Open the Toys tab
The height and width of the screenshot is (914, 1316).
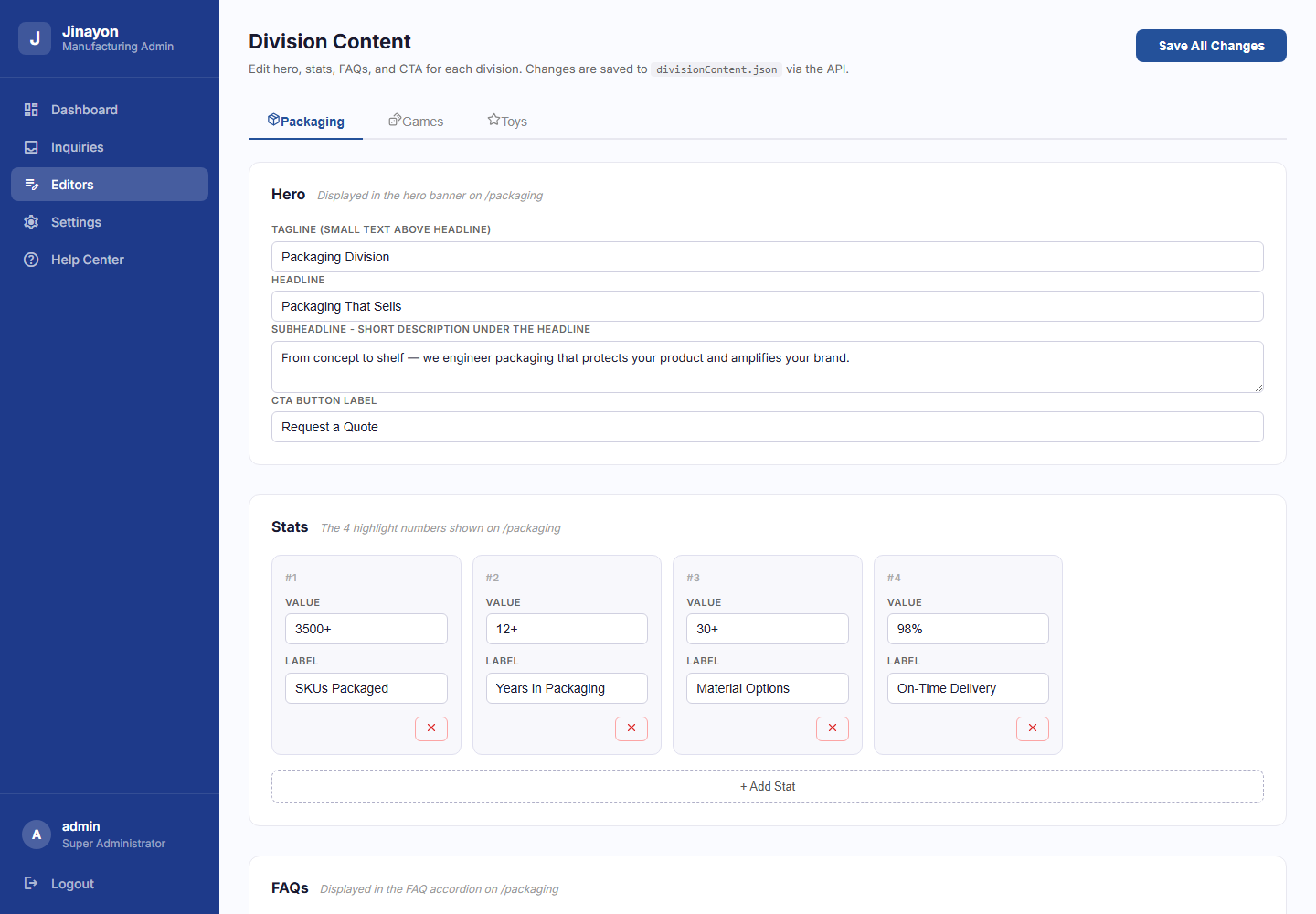507,122
